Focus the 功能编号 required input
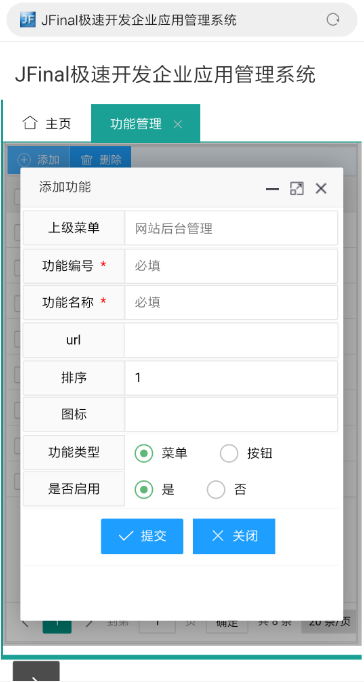 click(x=231, y=266)
